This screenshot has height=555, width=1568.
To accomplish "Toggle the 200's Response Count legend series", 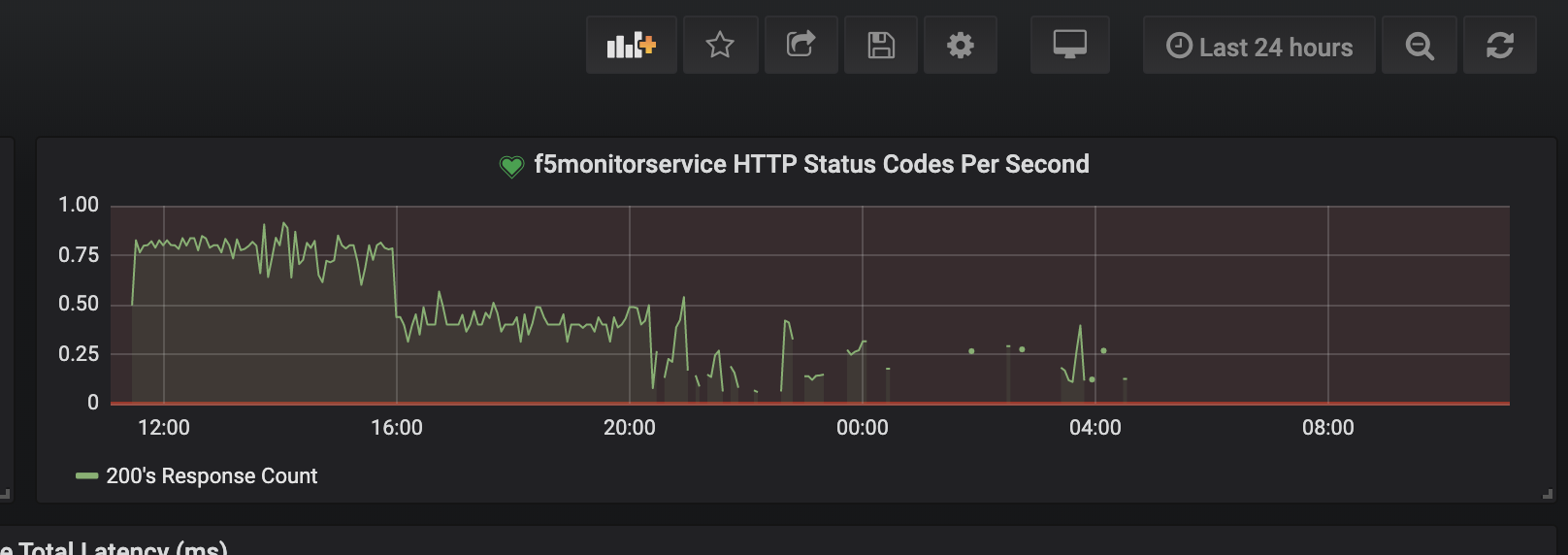I will click(x=212, y=476).
